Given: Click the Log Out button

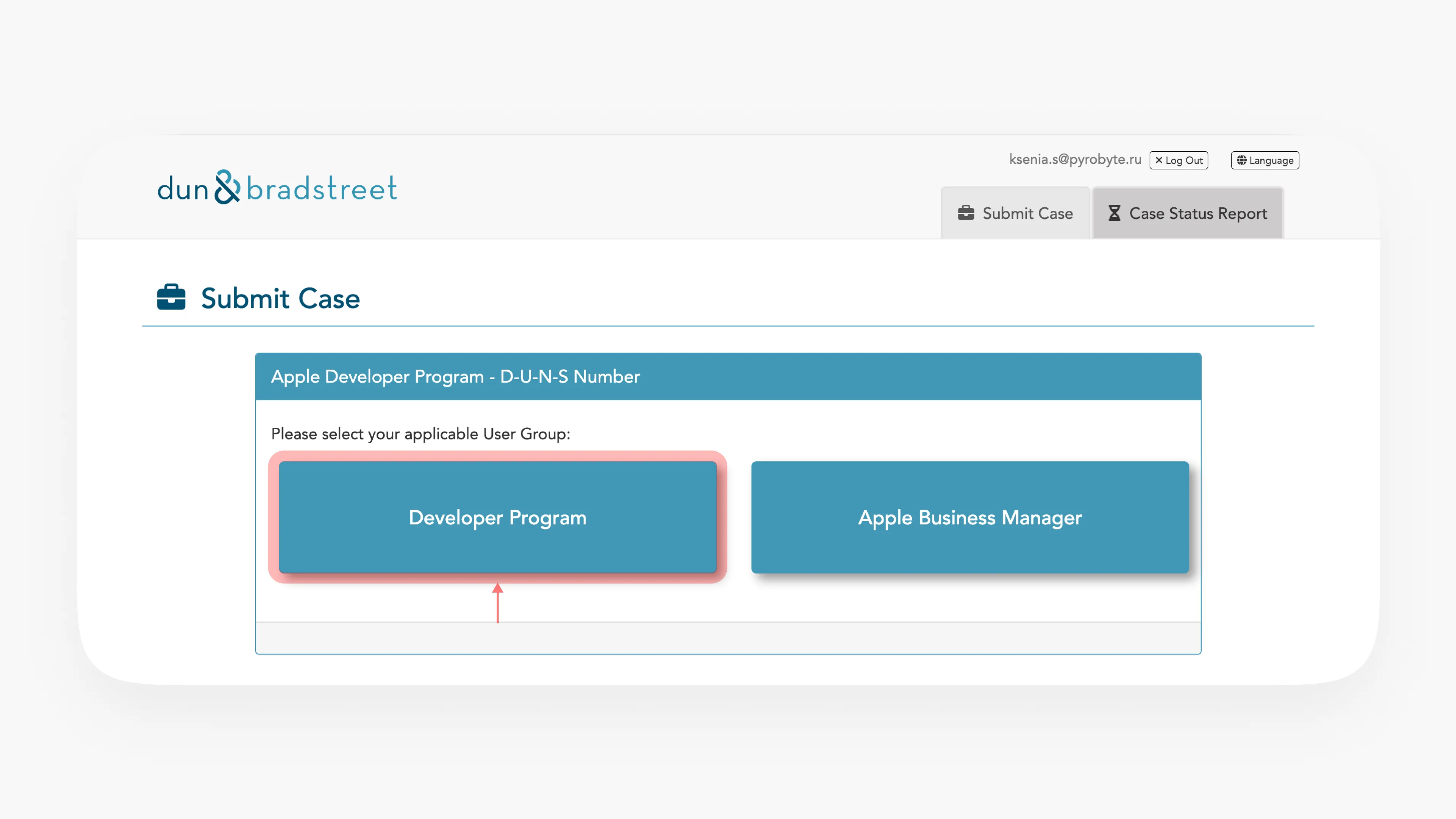Looking at the screenshot, I should pos(1178,160).
